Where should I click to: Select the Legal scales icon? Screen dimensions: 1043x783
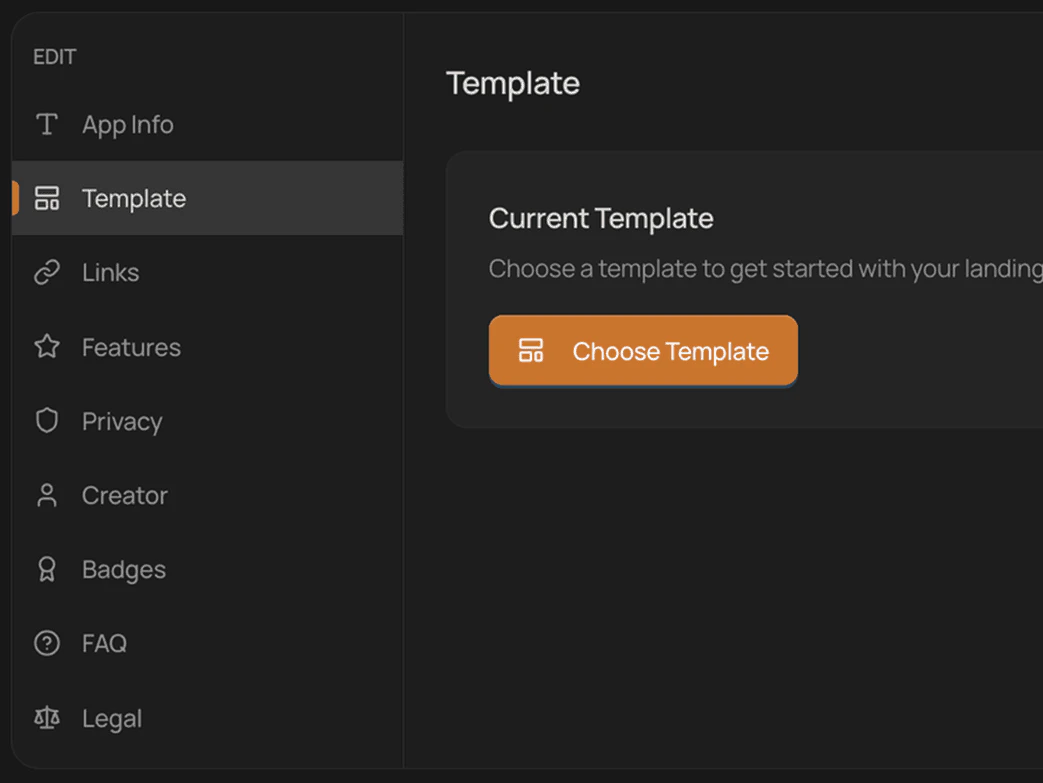[x=46, y=717]
